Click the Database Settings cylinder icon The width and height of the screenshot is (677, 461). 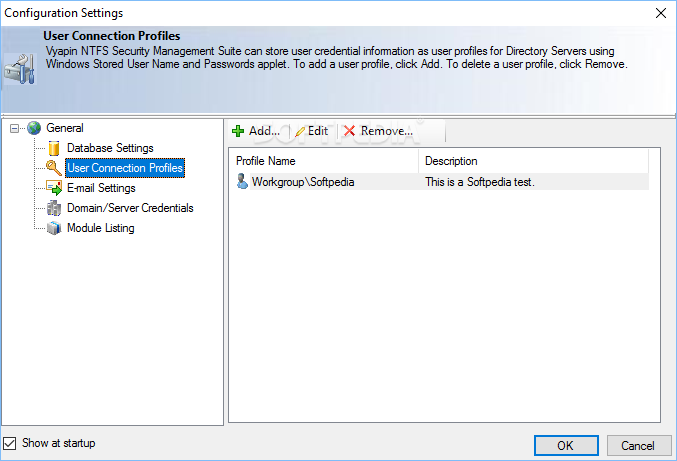(x=54, y=148)
